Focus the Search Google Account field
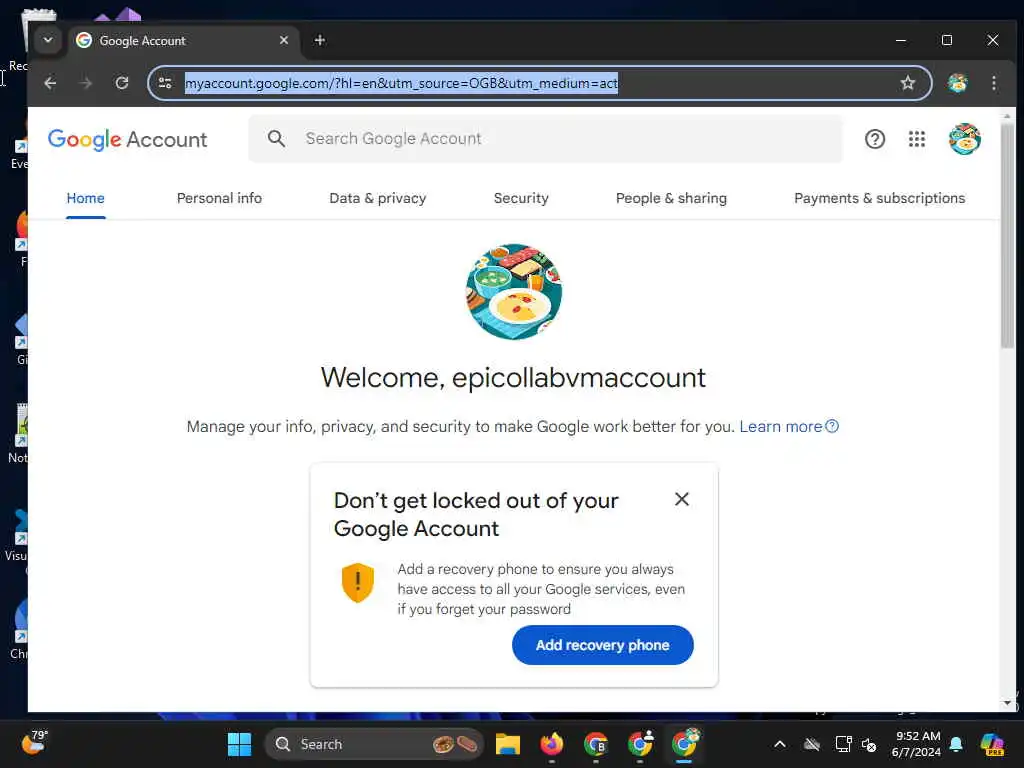1024x768 pixels. [x=545, y=138]
